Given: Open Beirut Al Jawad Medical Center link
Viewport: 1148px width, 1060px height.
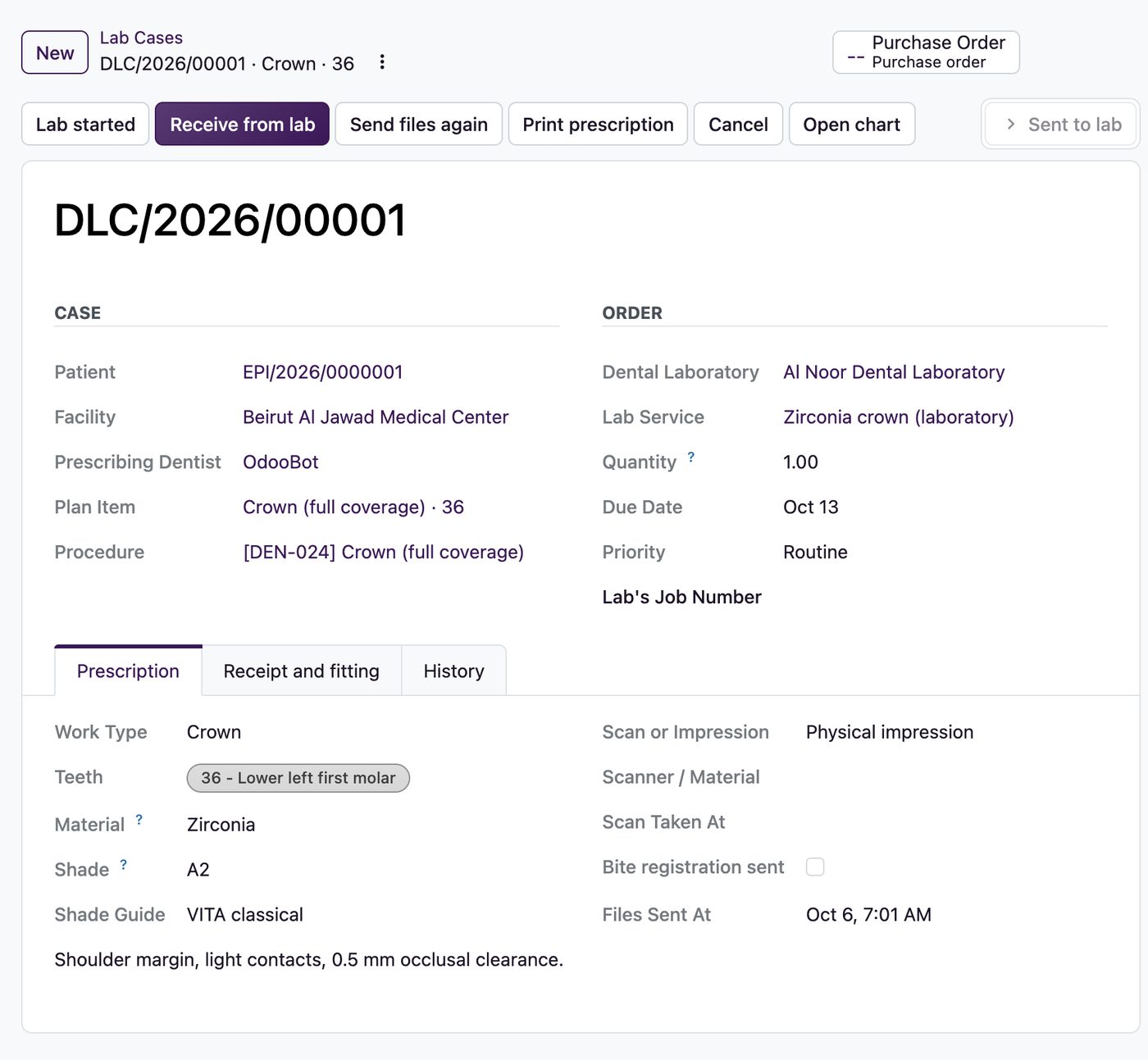Looking at the screenshot, I should coord(376,417).
